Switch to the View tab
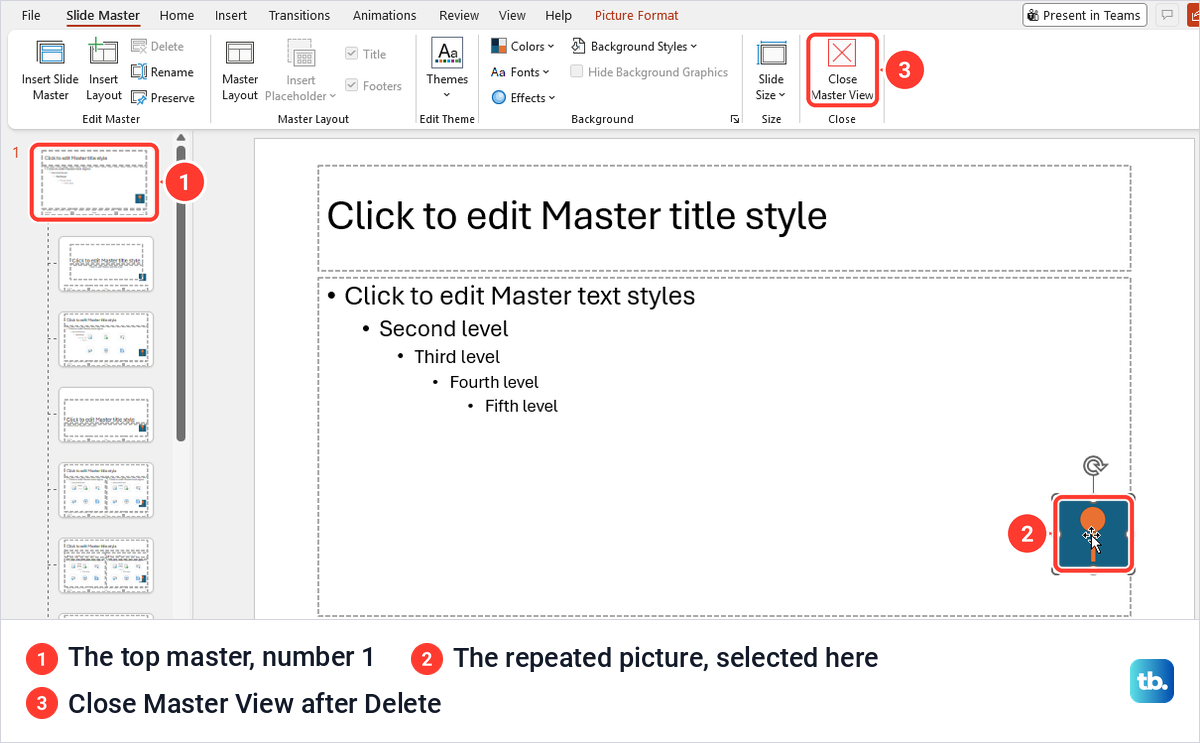The width and height of the screenshot is (1200, 743). tap(512, 15)
